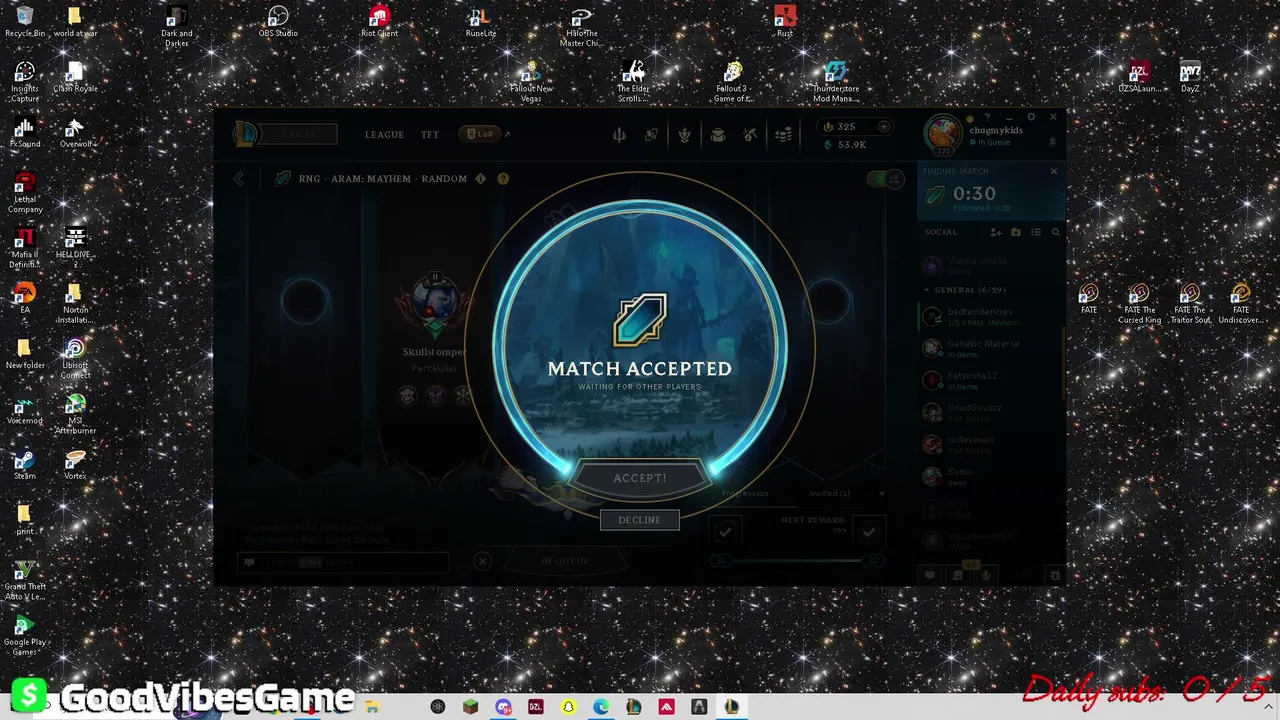Tick the left progression reward checkbox

click(x=725, y=531)
